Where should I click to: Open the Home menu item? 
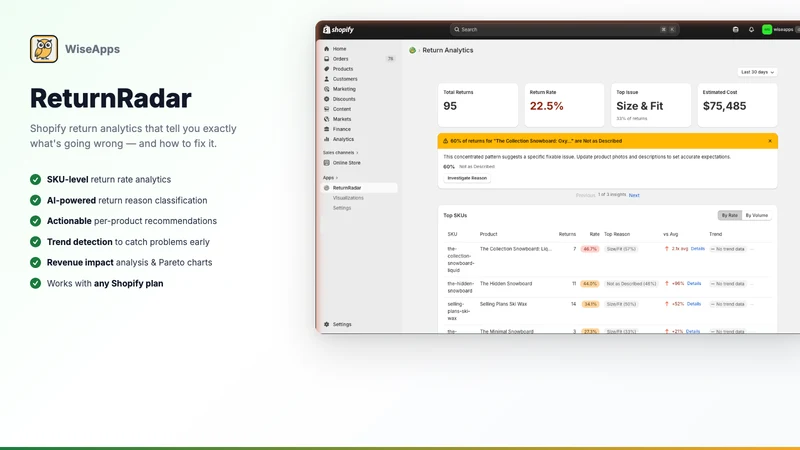[x=339, y=49]
